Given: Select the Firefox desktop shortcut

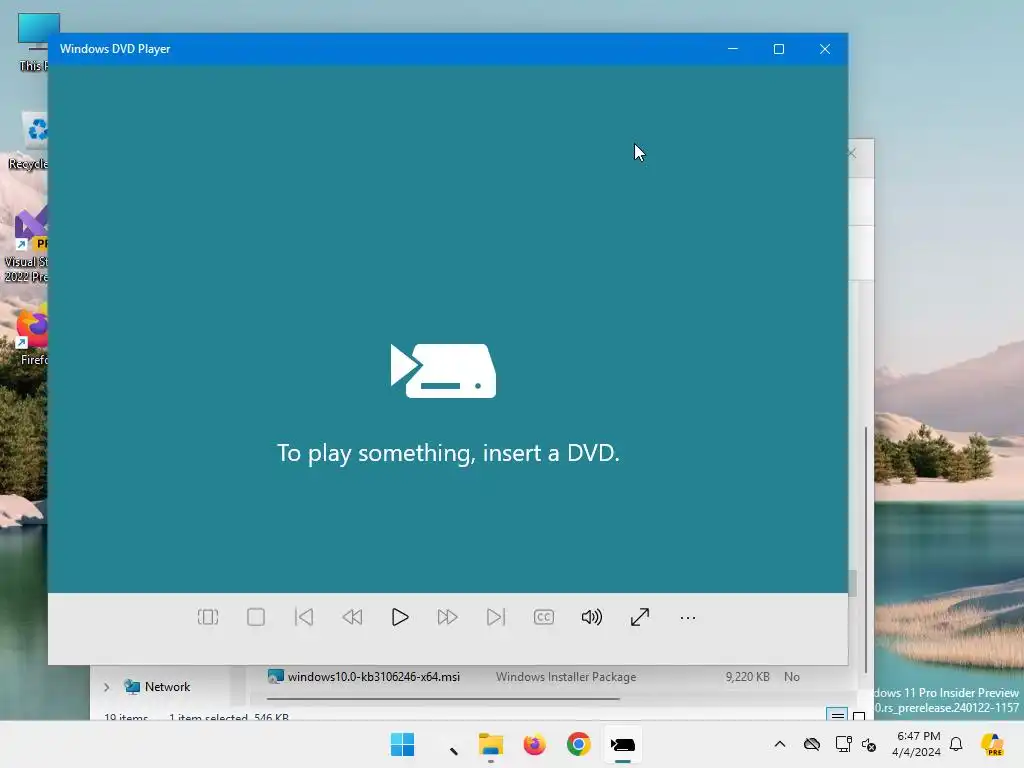Looking at the screenshot, I should click(x=33, y=334).
